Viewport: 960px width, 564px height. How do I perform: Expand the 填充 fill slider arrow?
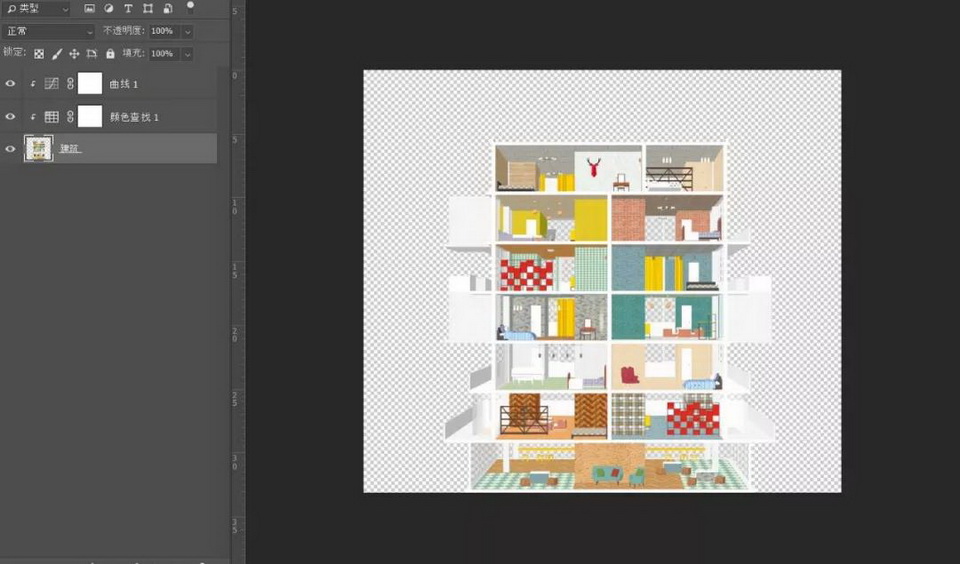point(187,54)
